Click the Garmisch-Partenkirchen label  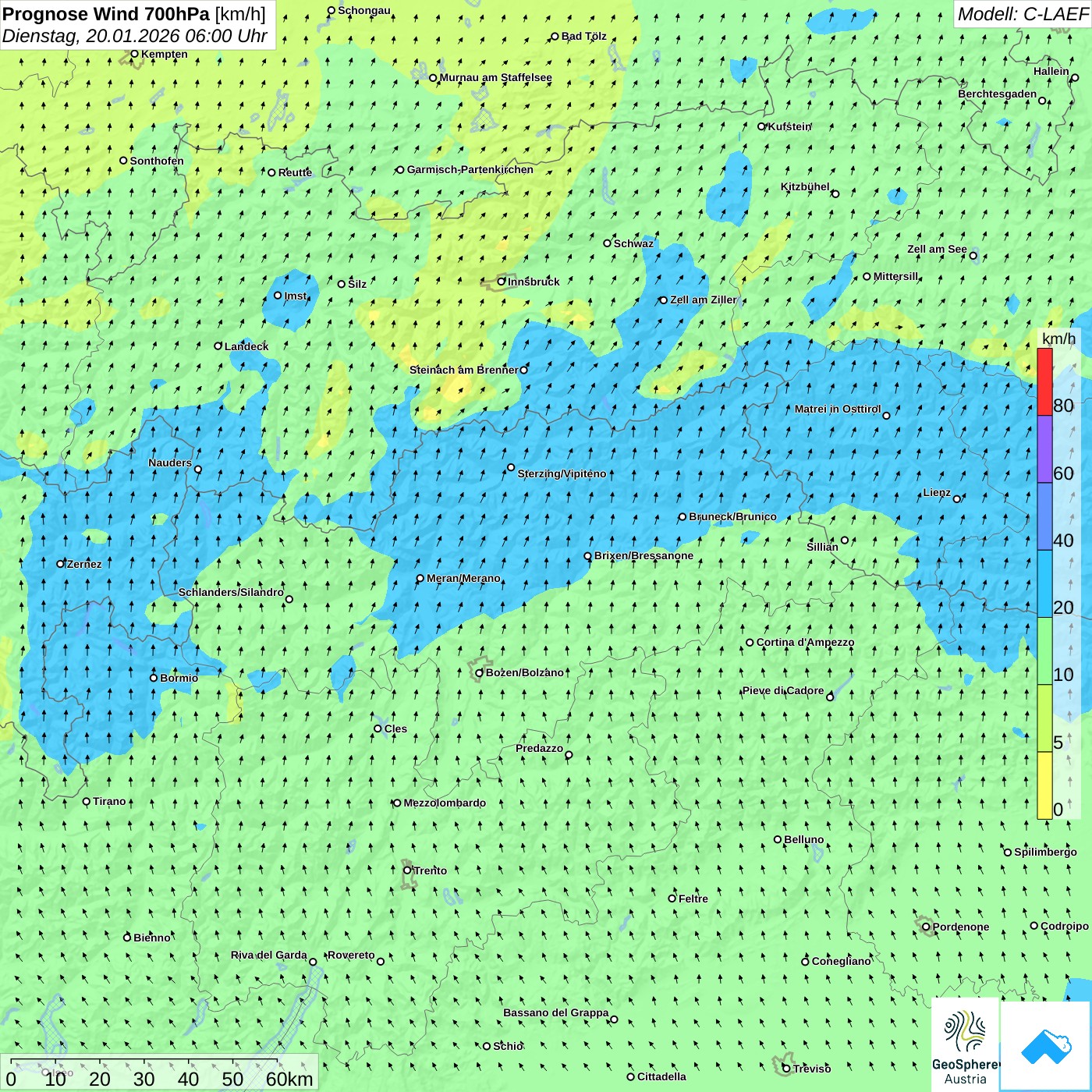coord(470,169)
